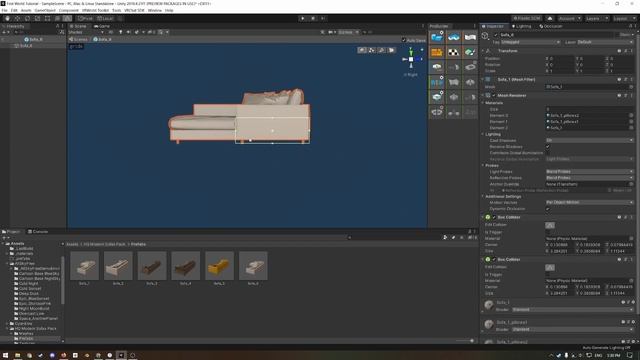Viewport: 640px width, 360px height.
Task: Toggle the Receive Shadows checkbox
Action: click(548, 147)
